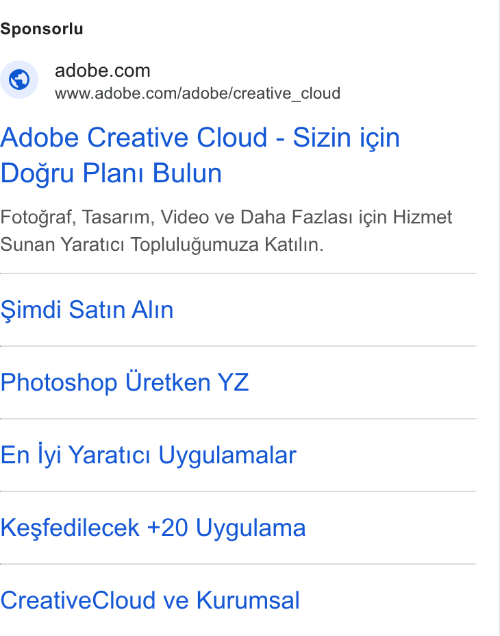Click the Sponsorlu label

pos(42,29)
